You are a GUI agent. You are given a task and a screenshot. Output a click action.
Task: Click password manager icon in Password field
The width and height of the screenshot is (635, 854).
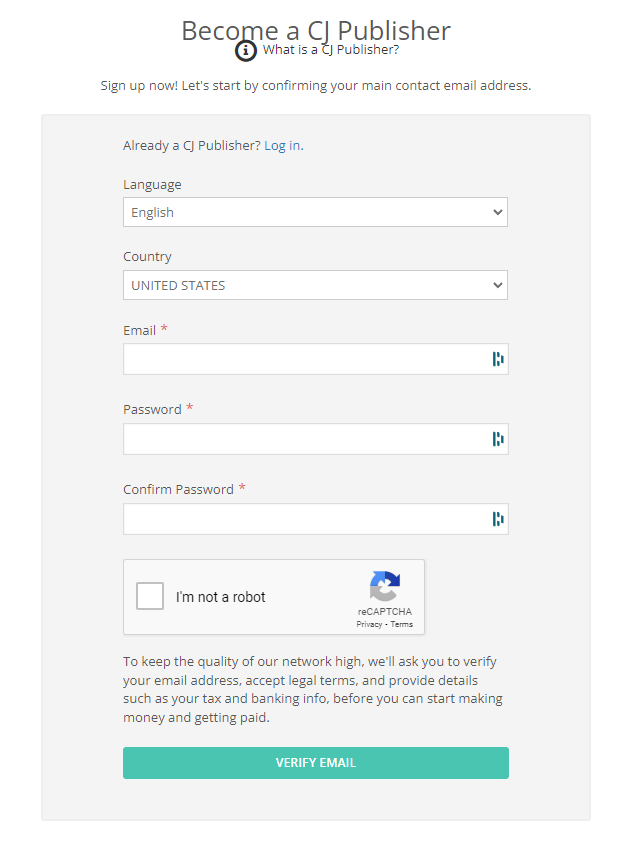point(498,439)
